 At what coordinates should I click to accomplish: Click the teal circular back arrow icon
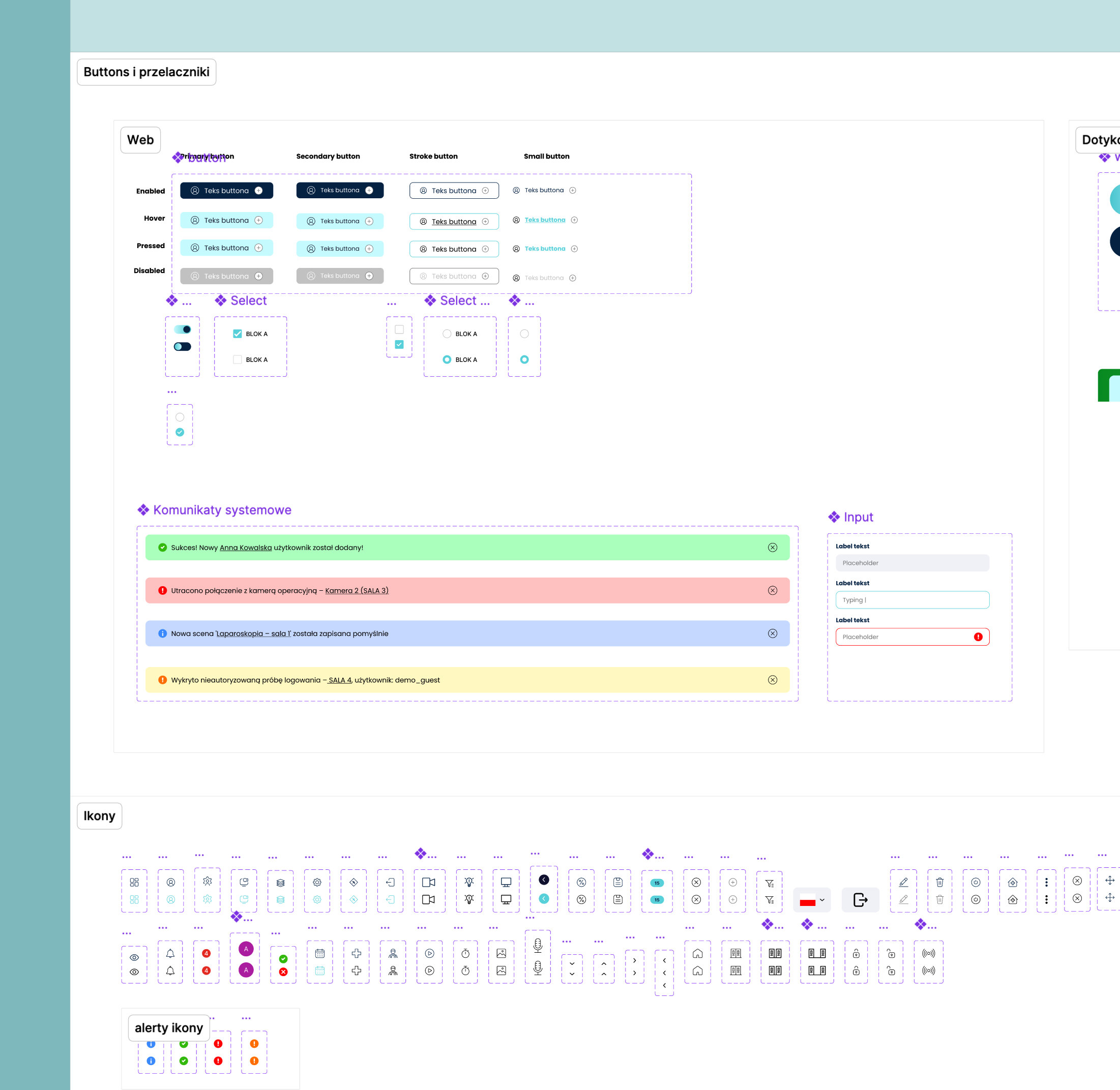[x=544, y=899]
